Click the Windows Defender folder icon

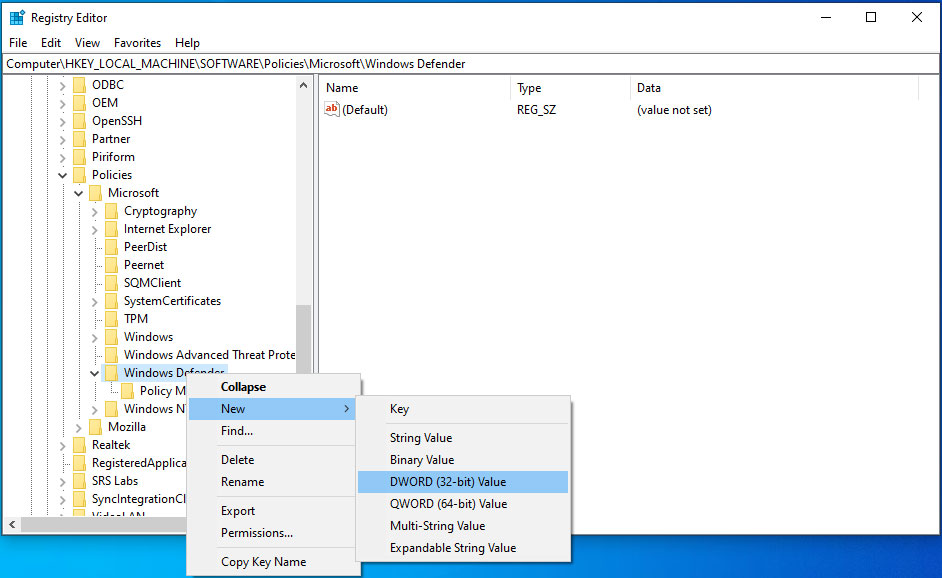pyautogui.click(x=111, y=373)
